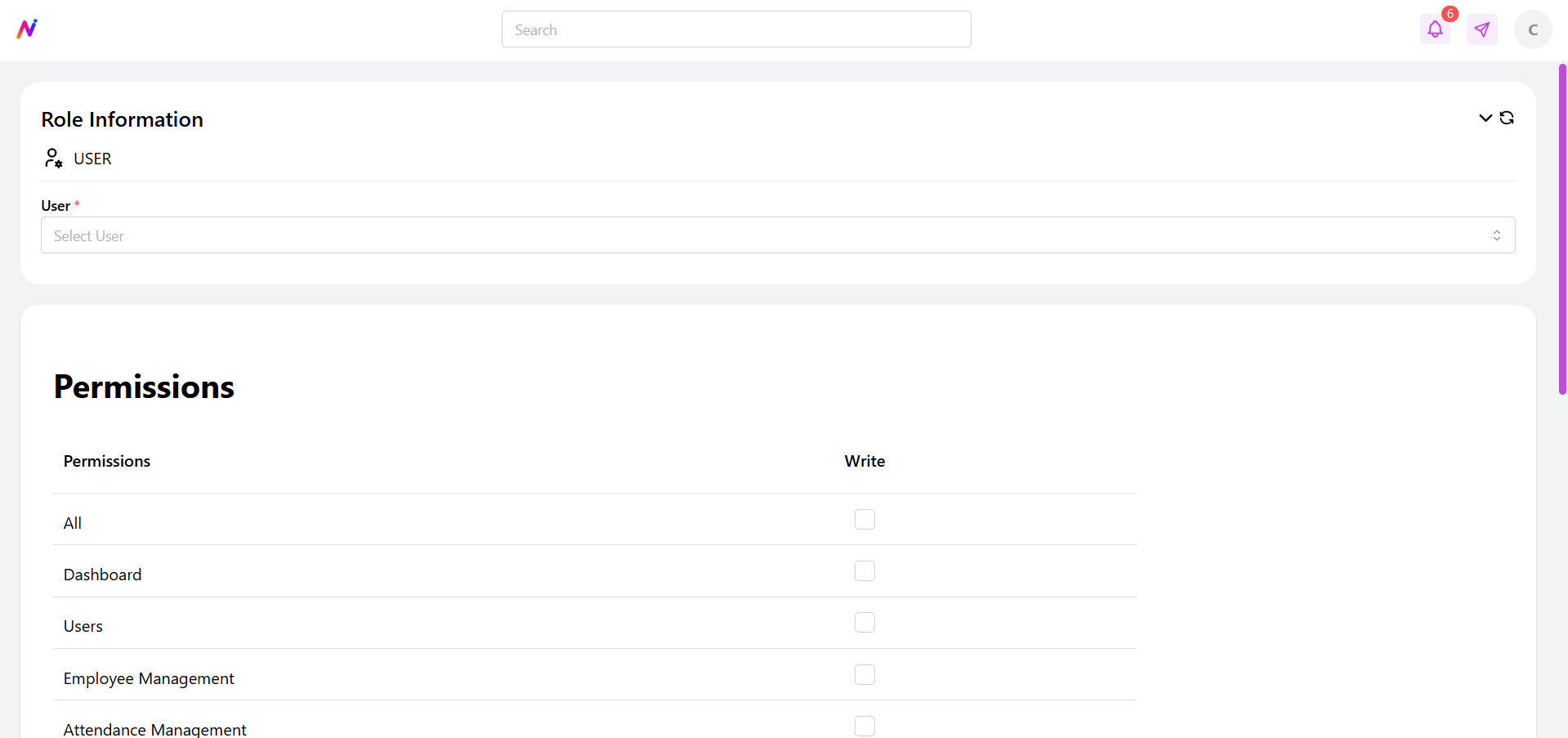Click the Permissions column header
Viewport: 1568px width, 738px height.
[x=107, y=461]
